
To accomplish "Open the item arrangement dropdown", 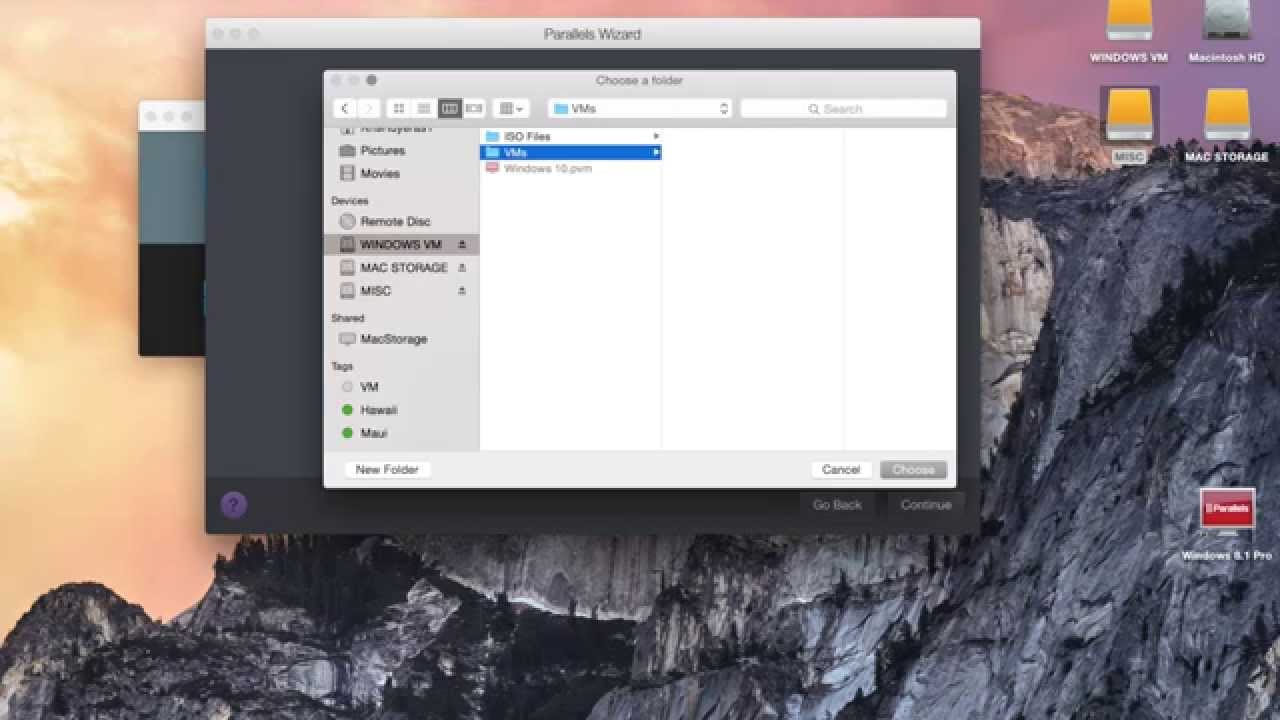I will point(512,108).
